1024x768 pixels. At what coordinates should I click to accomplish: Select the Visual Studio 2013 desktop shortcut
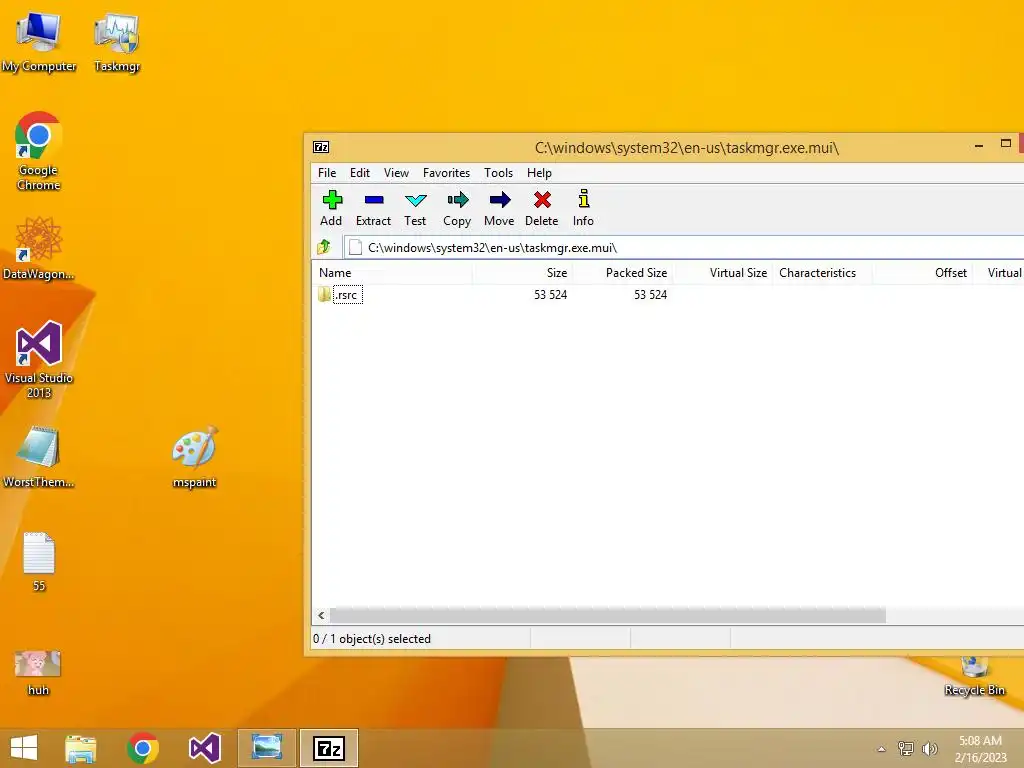[39, 360]
